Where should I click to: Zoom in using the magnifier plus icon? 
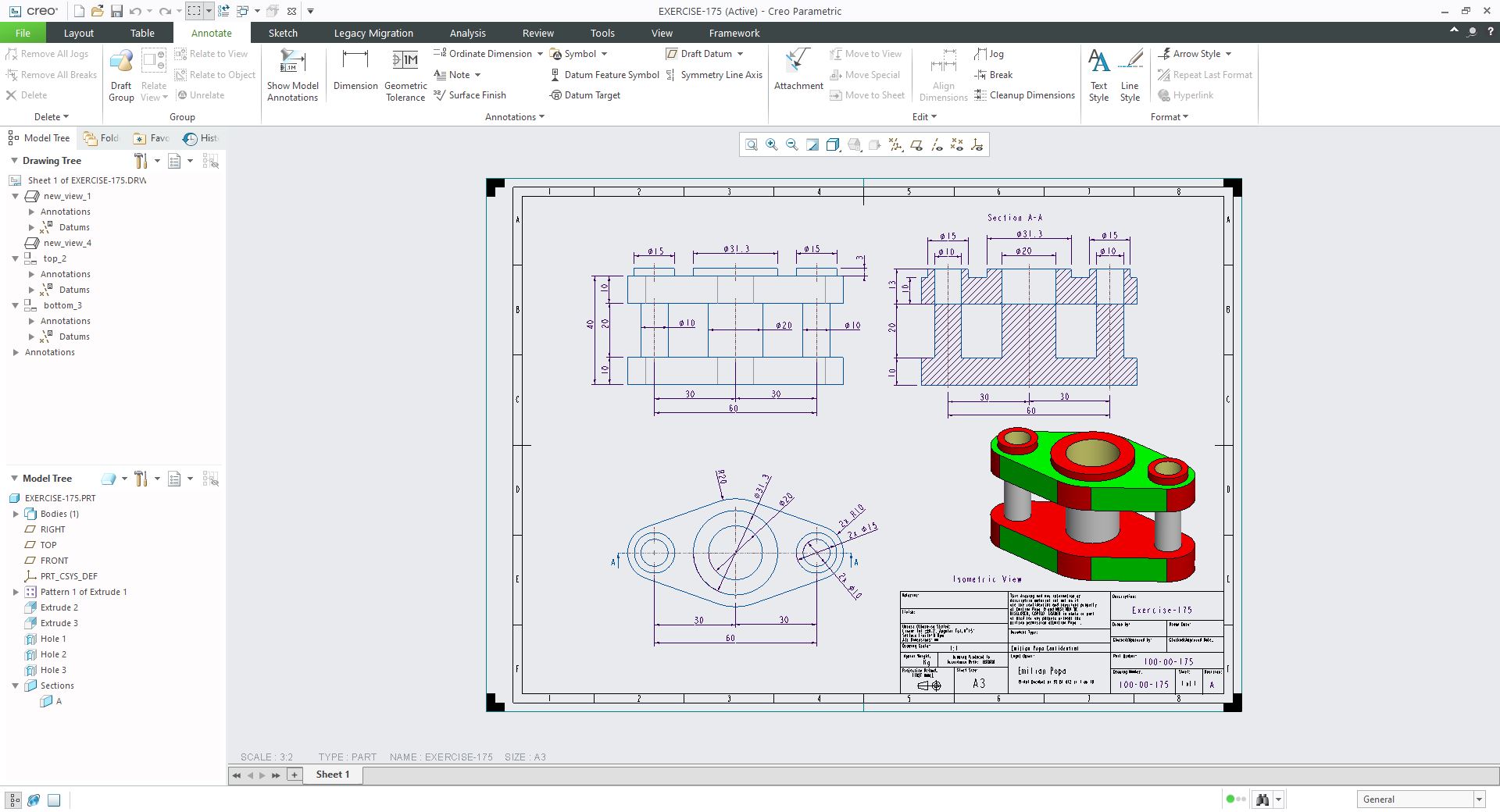click(771, 144)
